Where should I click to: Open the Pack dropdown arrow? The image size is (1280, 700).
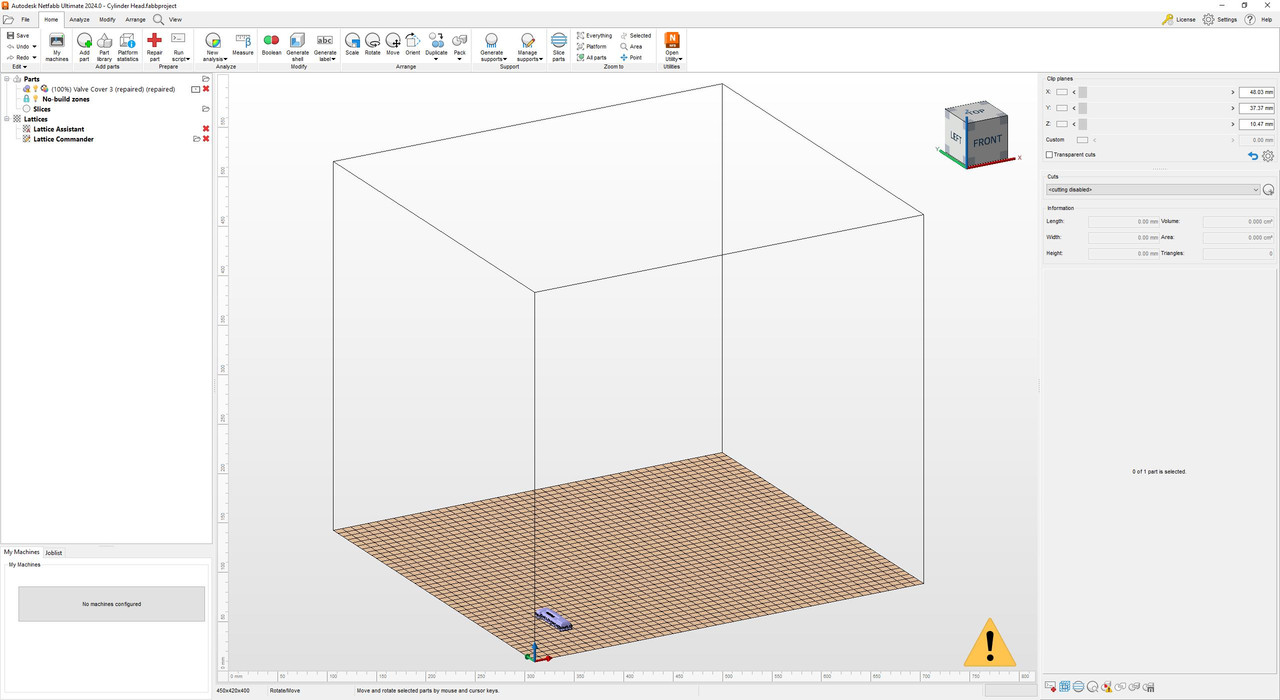click(459, 59)
